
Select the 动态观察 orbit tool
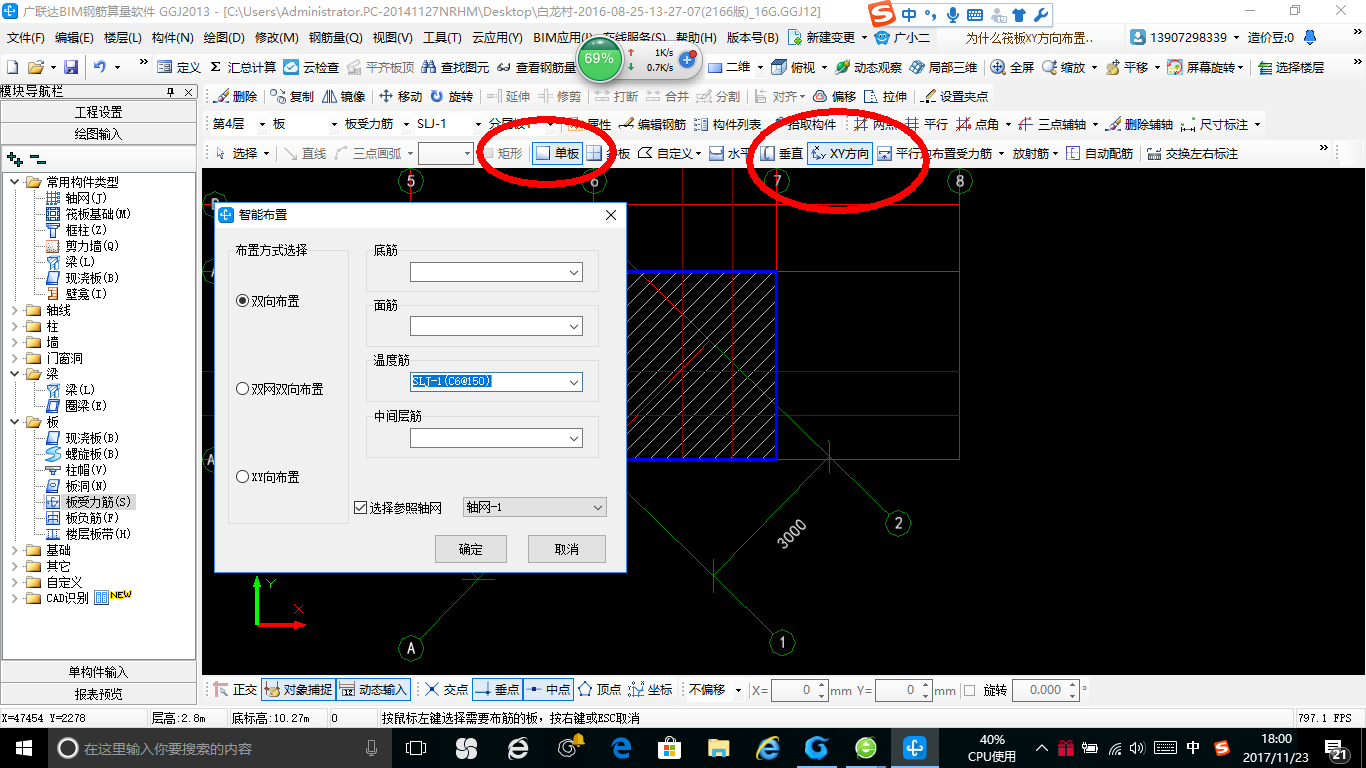868,67
